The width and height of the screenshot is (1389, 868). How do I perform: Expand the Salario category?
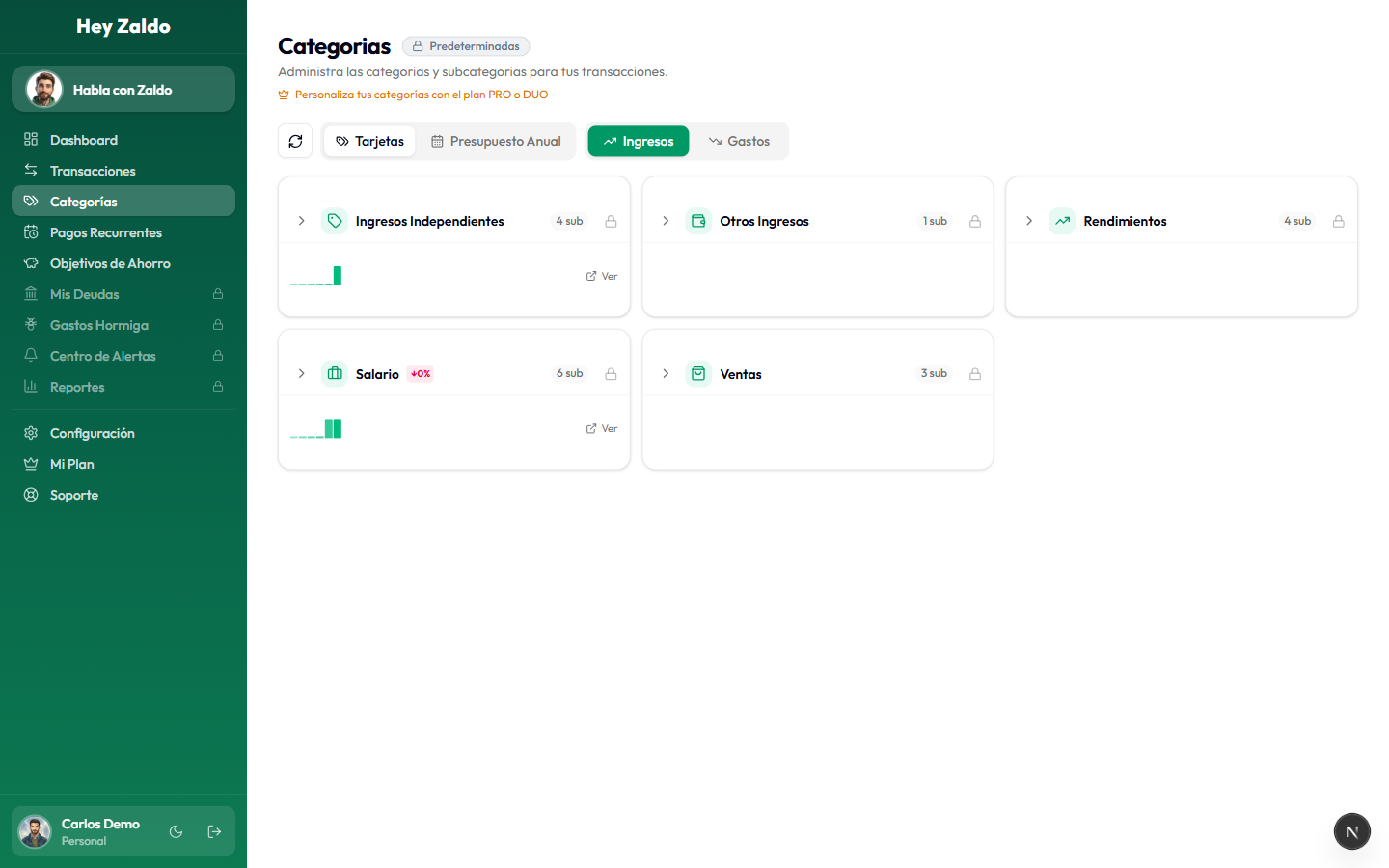tap(301, 373)
